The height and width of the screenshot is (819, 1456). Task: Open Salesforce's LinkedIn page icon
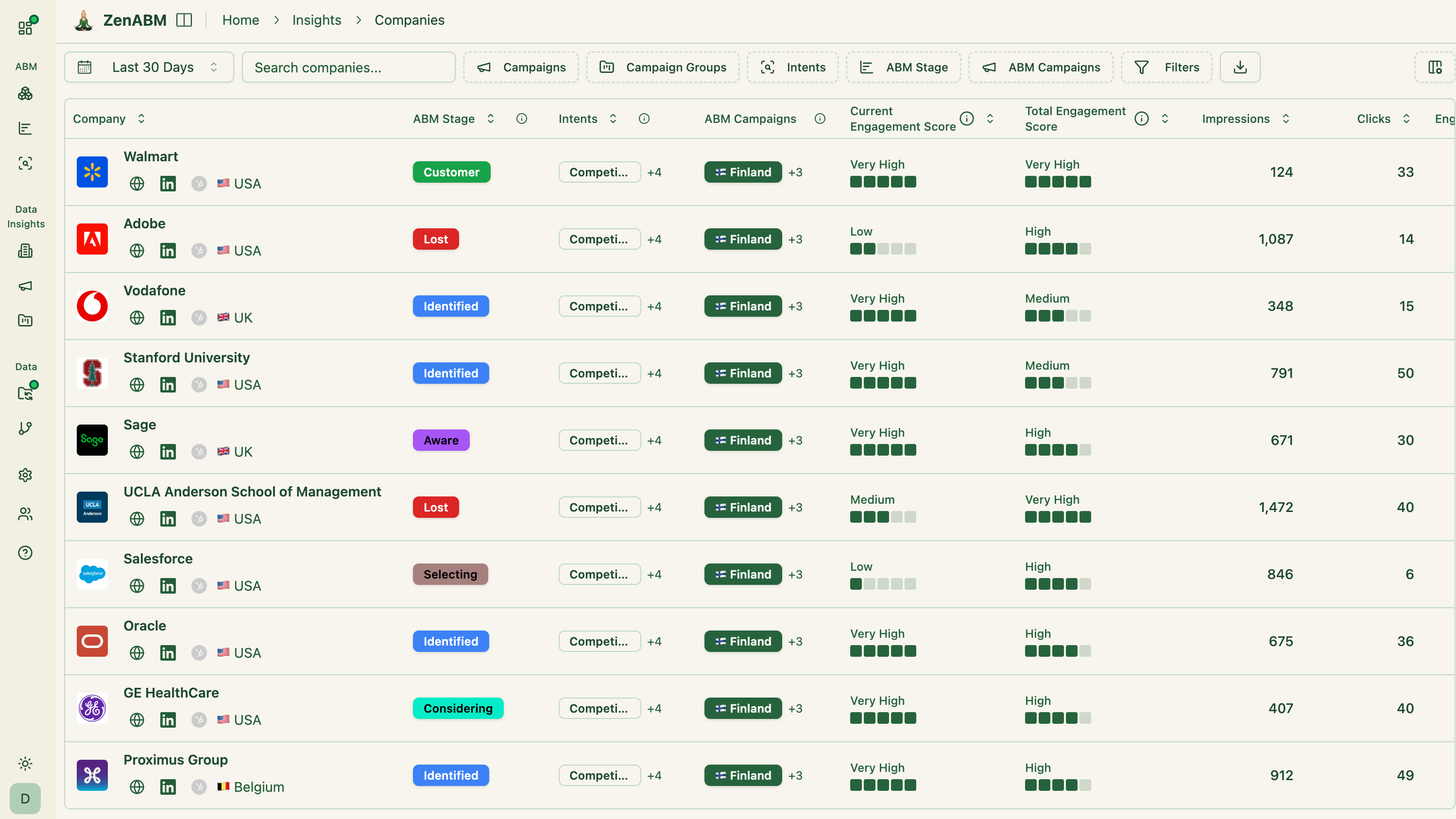point(168,585)
